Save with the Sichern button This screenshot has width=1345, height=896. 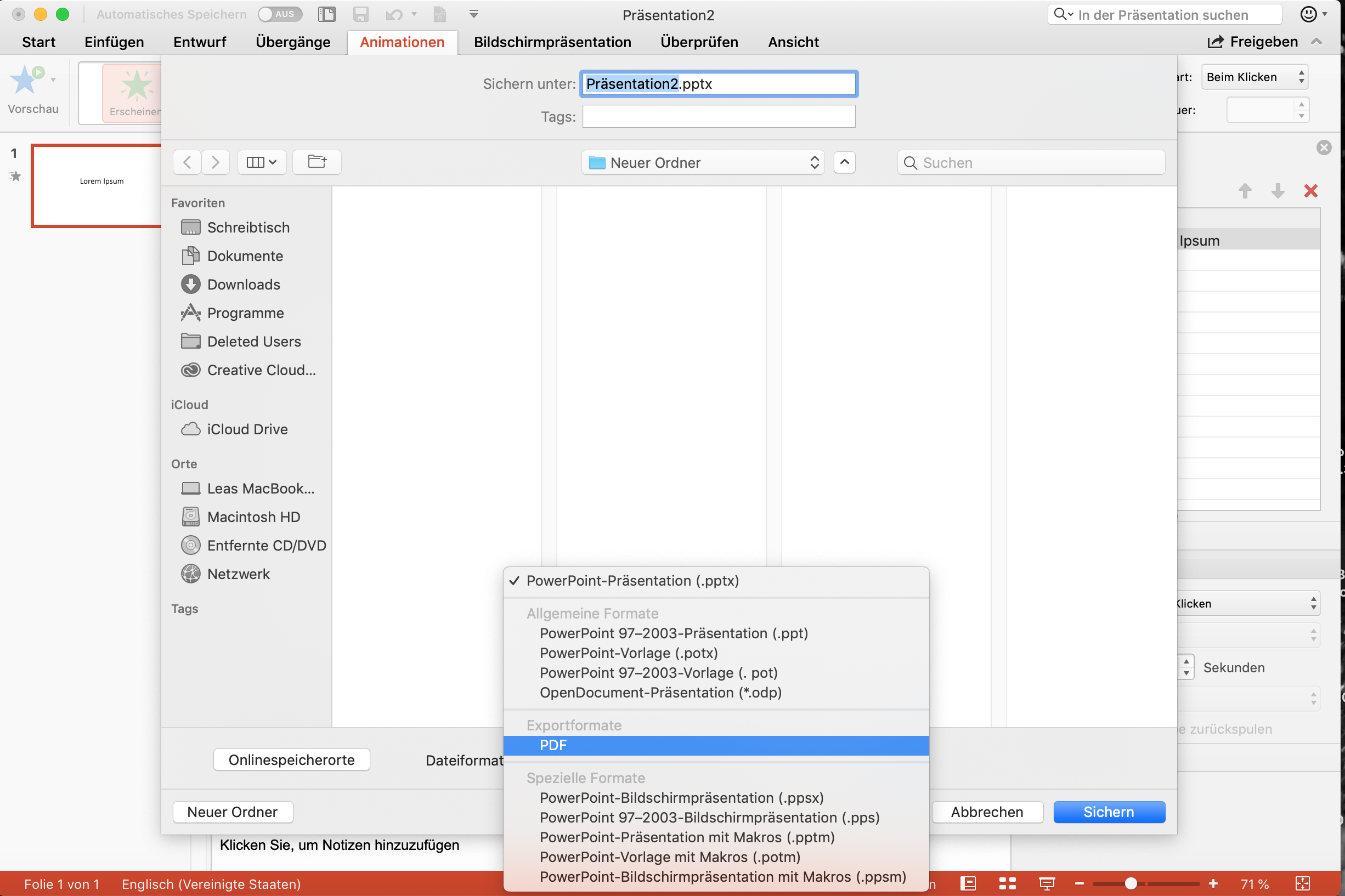coord(1109,812)
